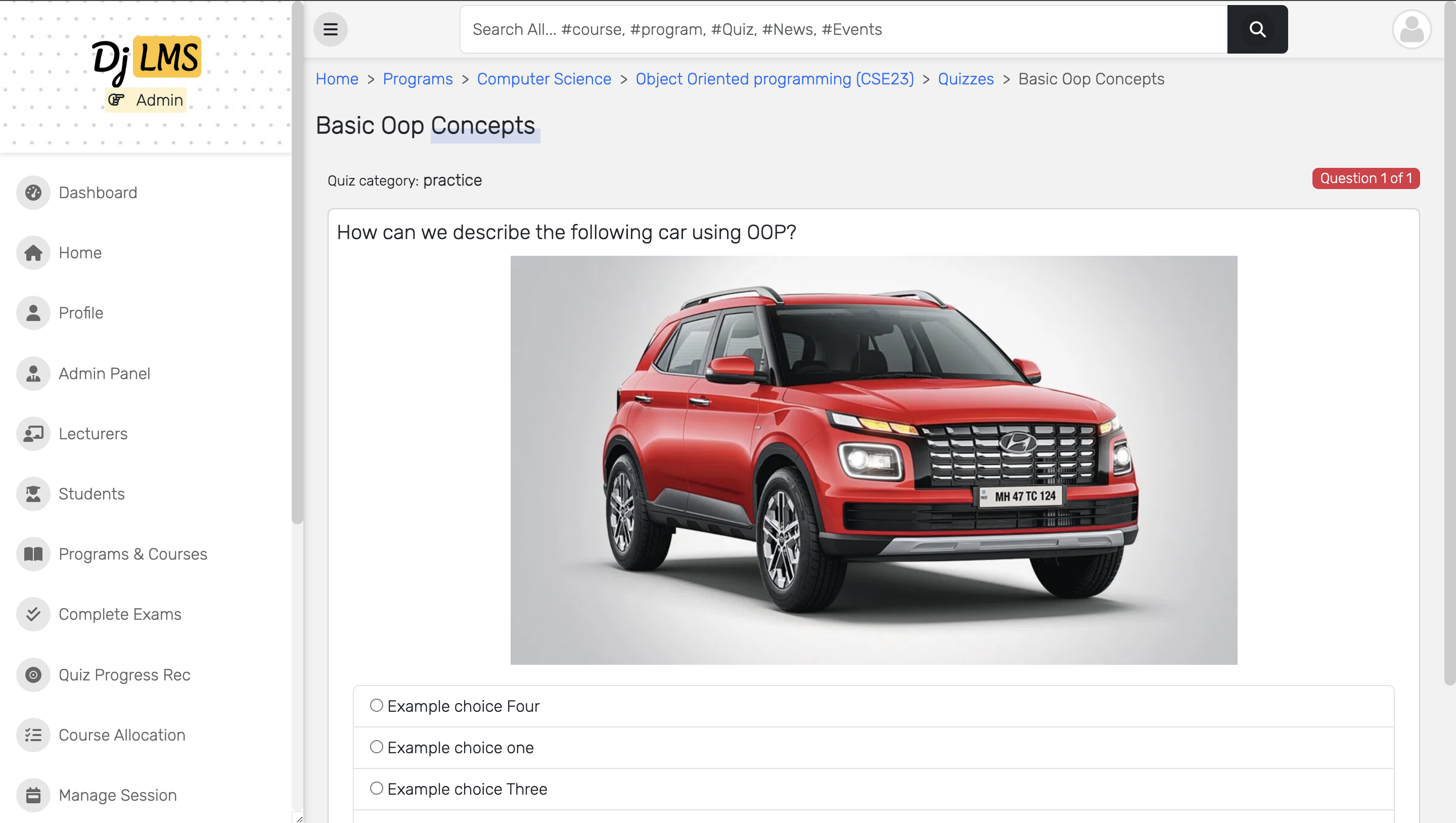Click the Manage Session calendar icon
The width and height of the screenshot is (1456, 823).
pyautogui.click(x=33, y=795)
